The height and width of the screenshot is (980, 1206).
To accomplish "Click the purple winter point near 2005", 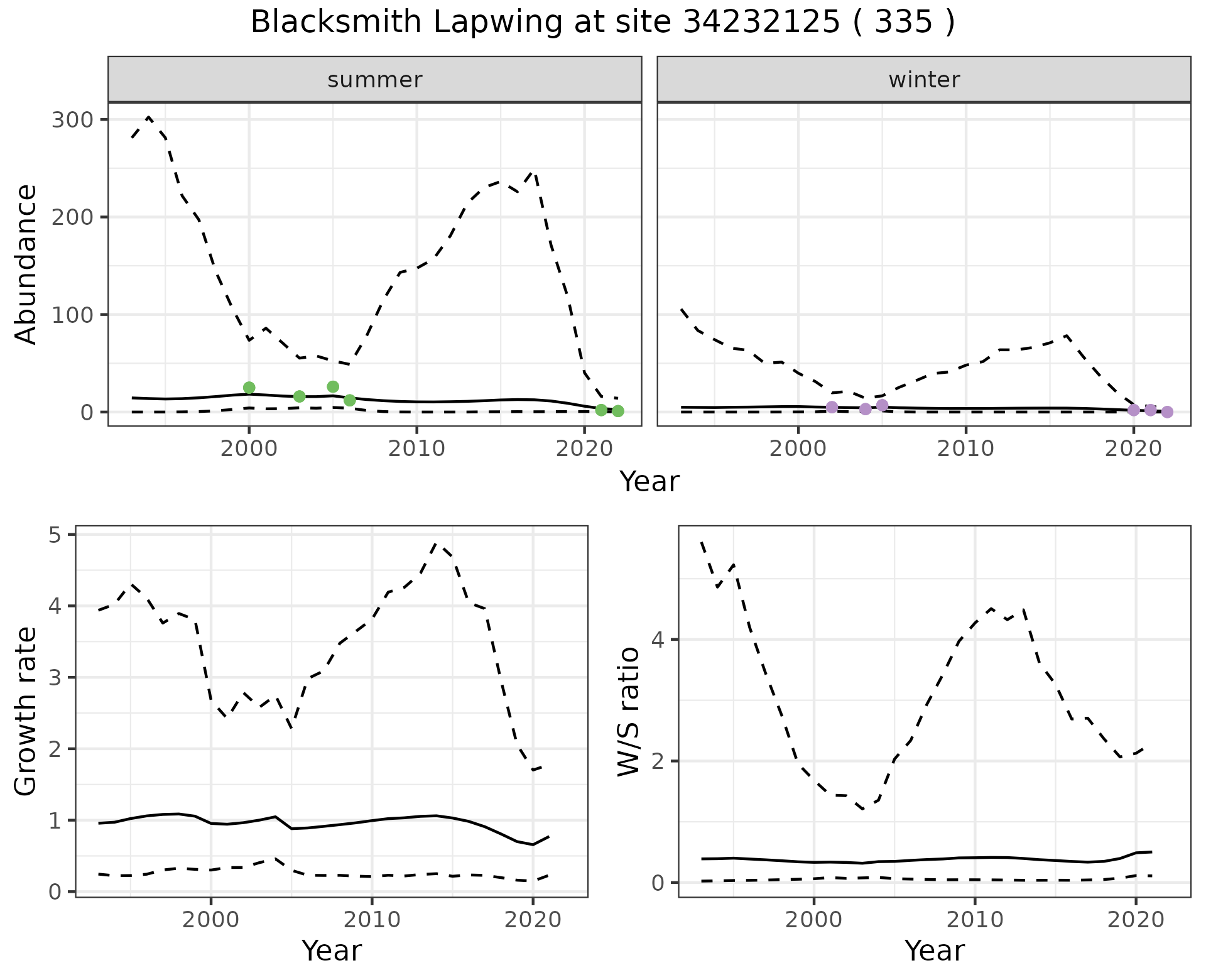I will point(882,405).
